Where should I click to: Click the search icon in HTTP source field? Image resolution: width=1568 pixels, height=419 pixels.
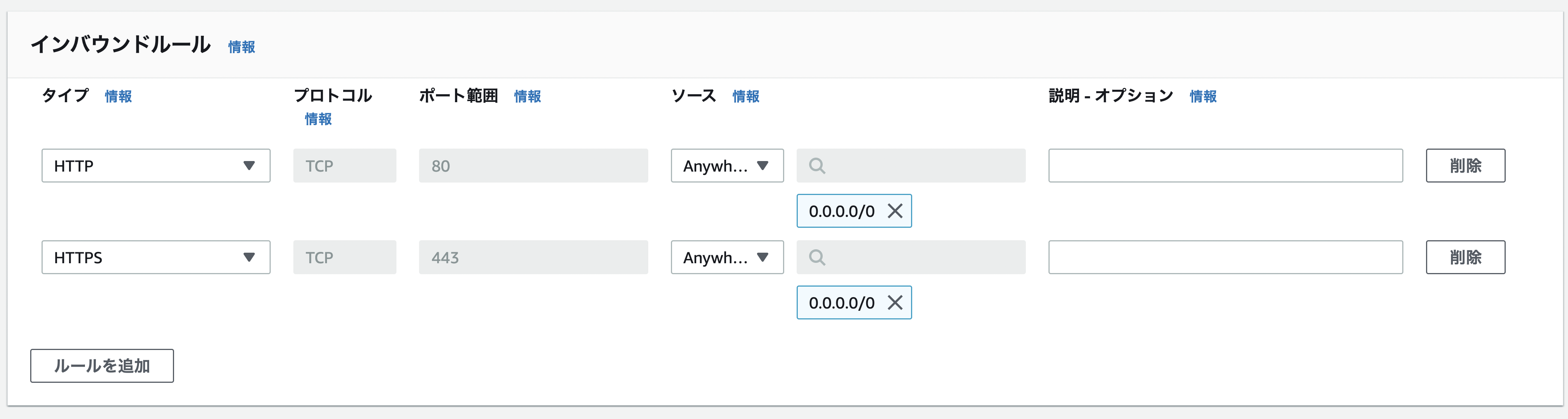click(x=817, y=166)
